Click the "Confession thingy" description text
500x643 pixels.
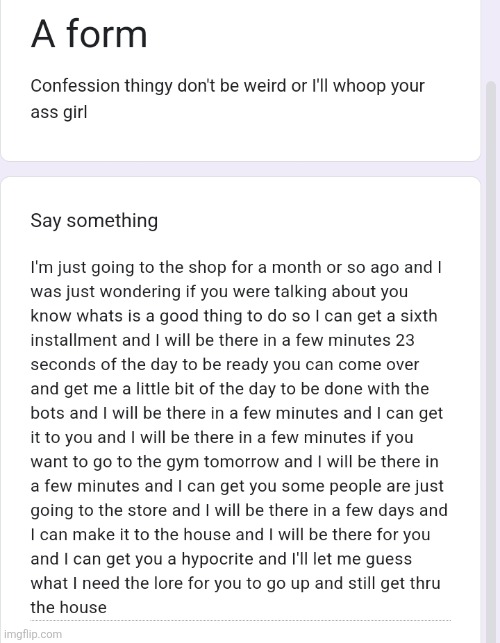101,86
